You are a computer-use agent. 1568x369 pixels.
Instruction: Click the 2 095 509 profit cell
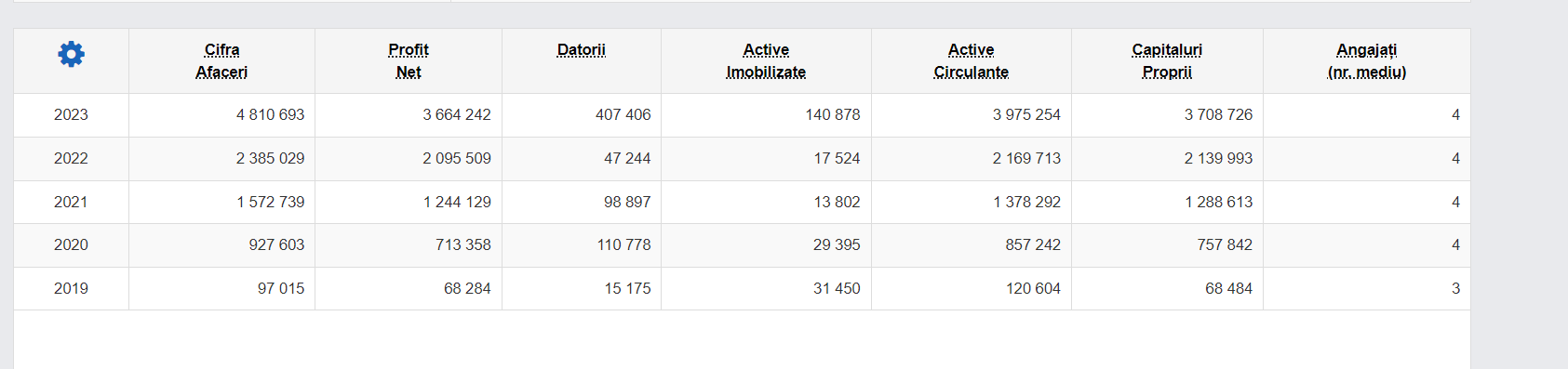point(457,158)
